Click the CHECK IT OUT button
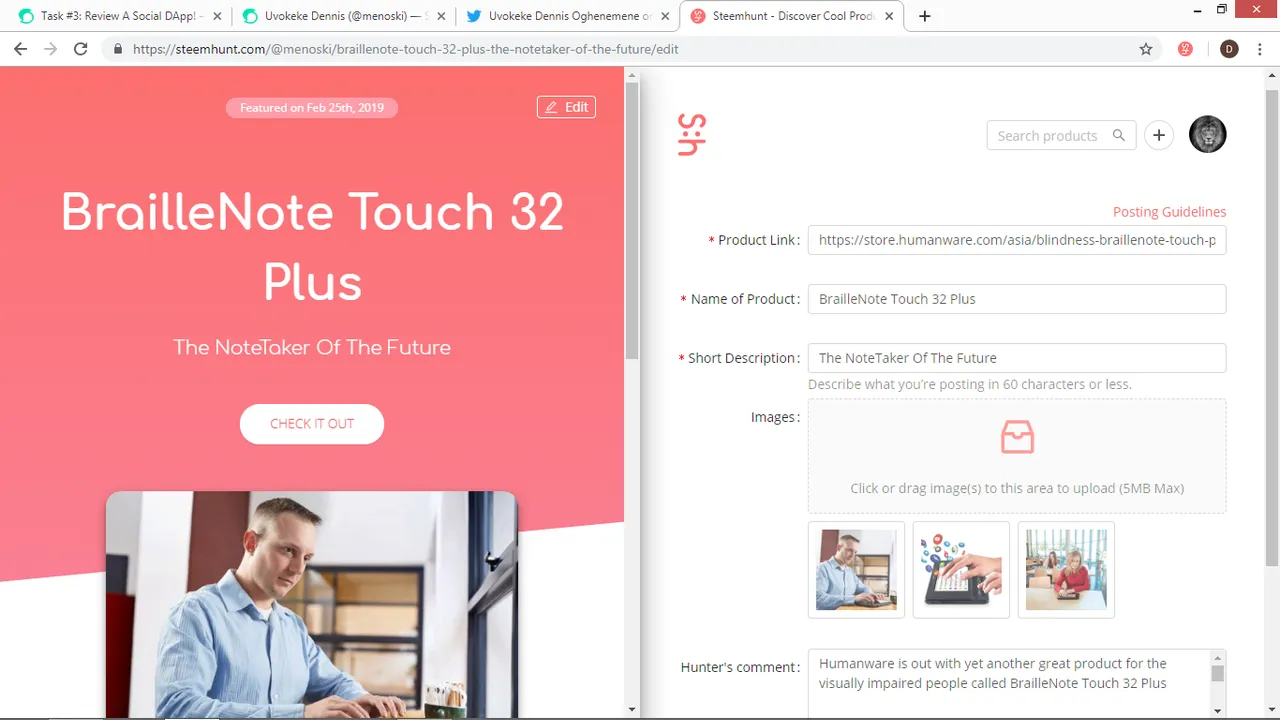Screen dimensions: 1280x720 point(312,424)
